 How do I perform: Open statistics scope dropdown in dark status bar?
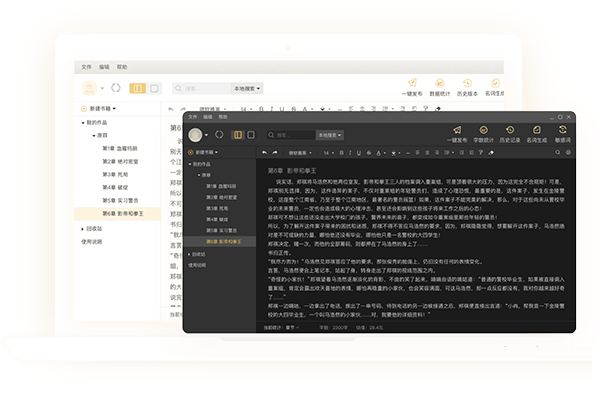coord(292,328)
